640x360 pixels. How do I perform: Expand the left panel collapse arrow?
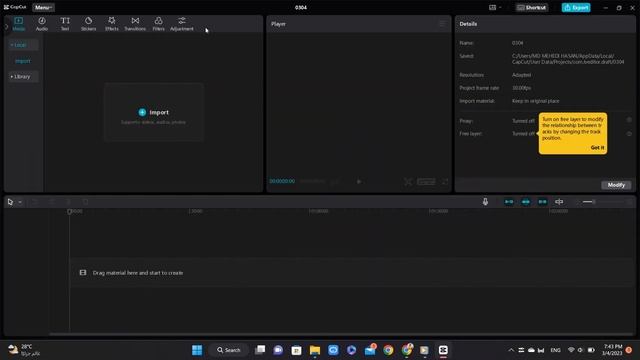[x=6, y=27]
